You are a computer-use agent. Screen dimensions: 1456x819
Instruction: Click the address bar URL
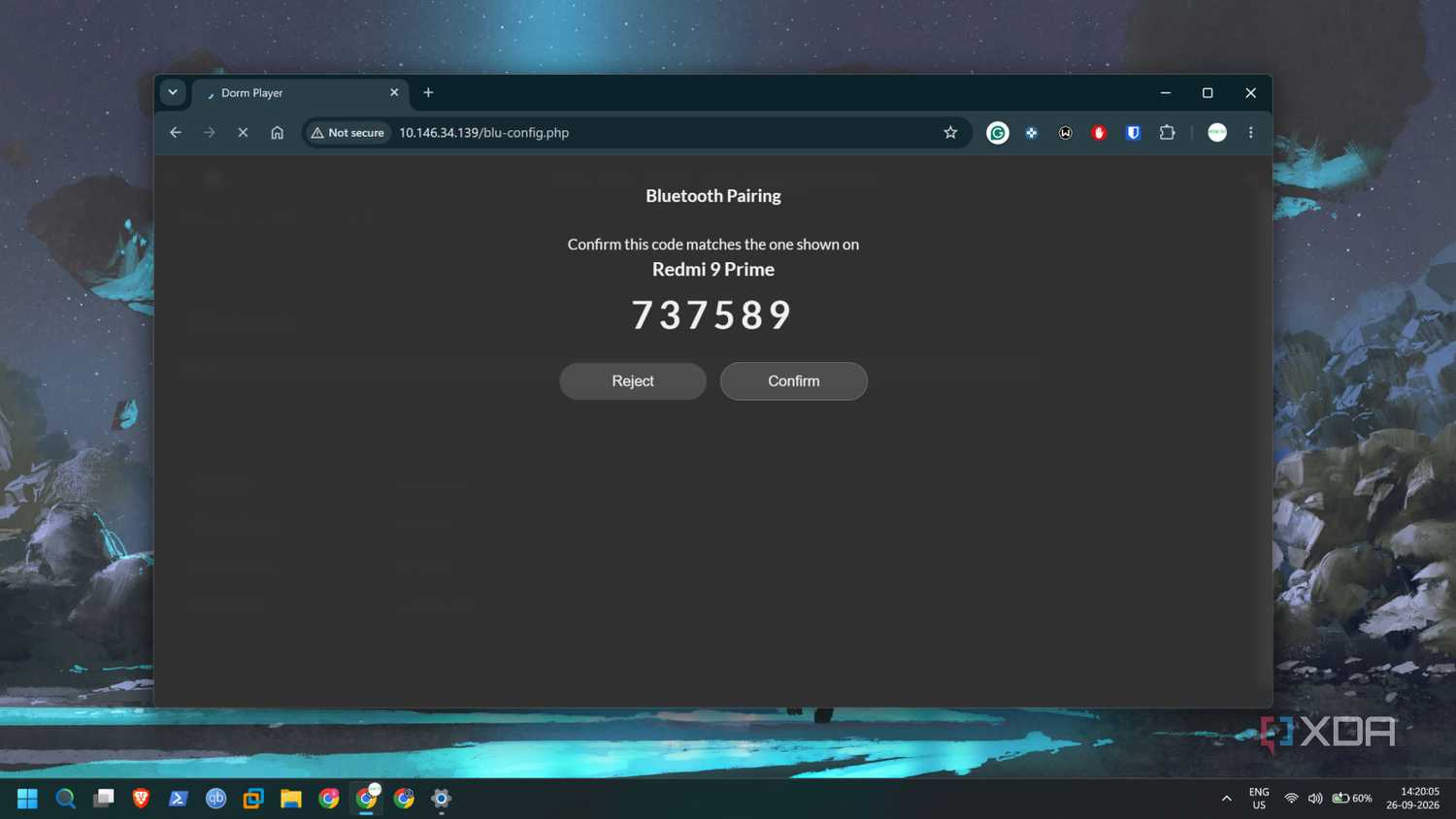[483, 133]
